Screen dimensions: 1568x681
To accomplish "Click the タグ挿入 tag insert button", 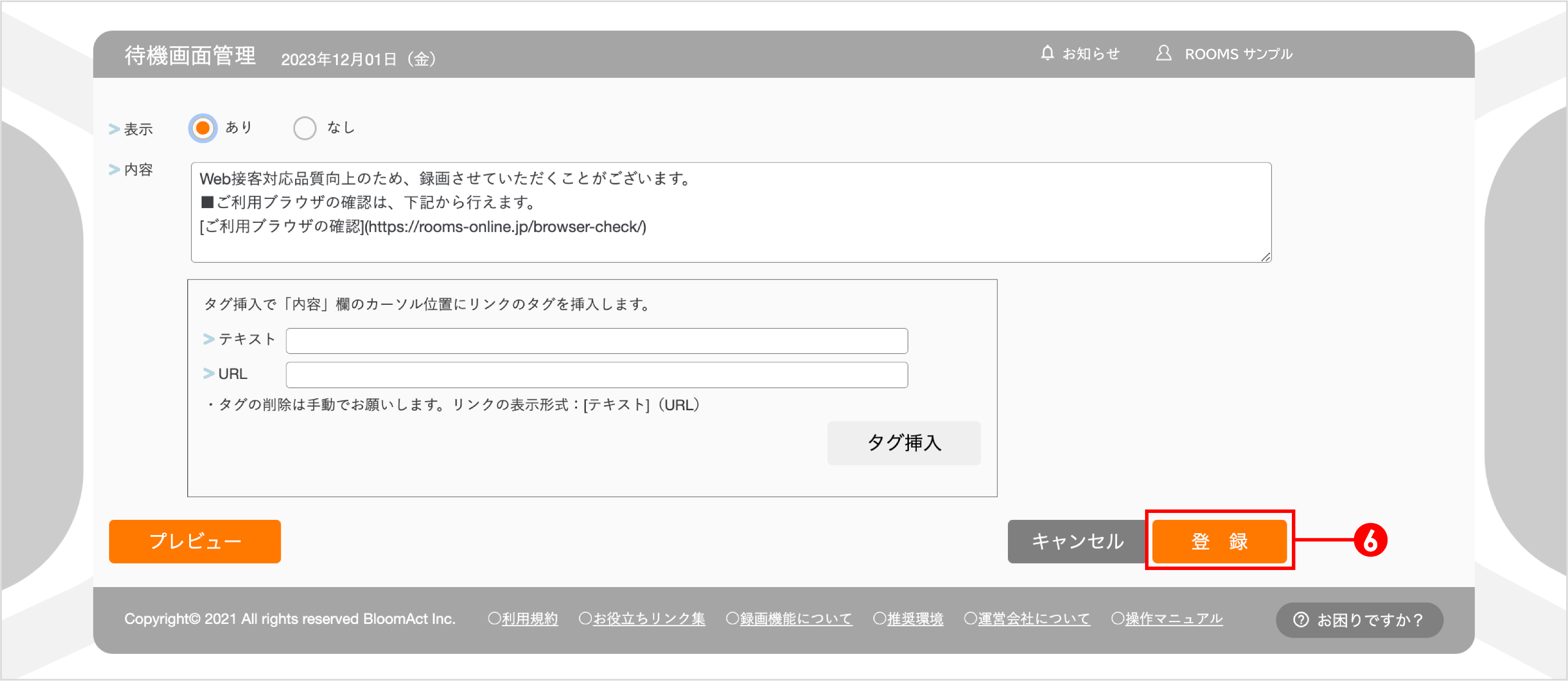I will point(903,443).
